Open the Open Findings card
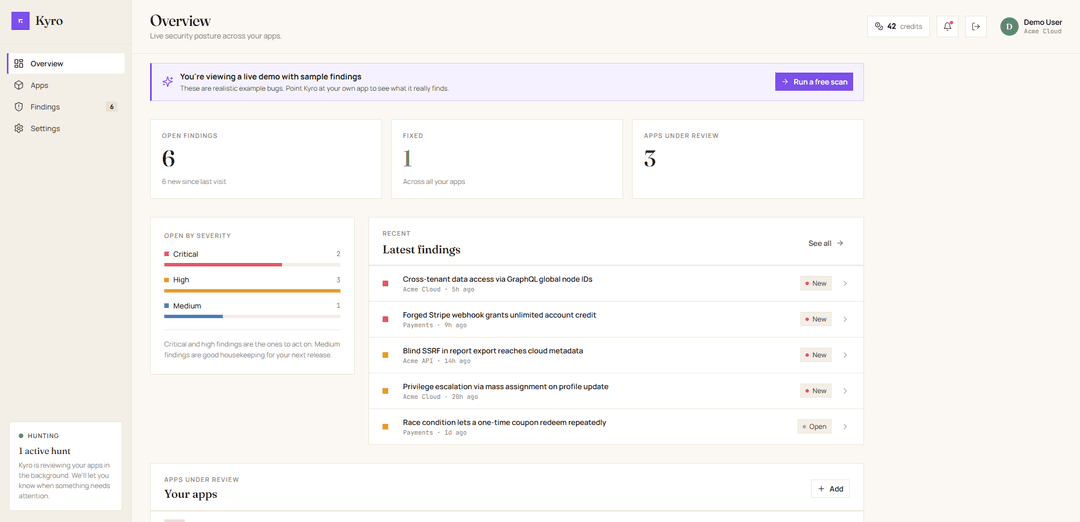 266,159
